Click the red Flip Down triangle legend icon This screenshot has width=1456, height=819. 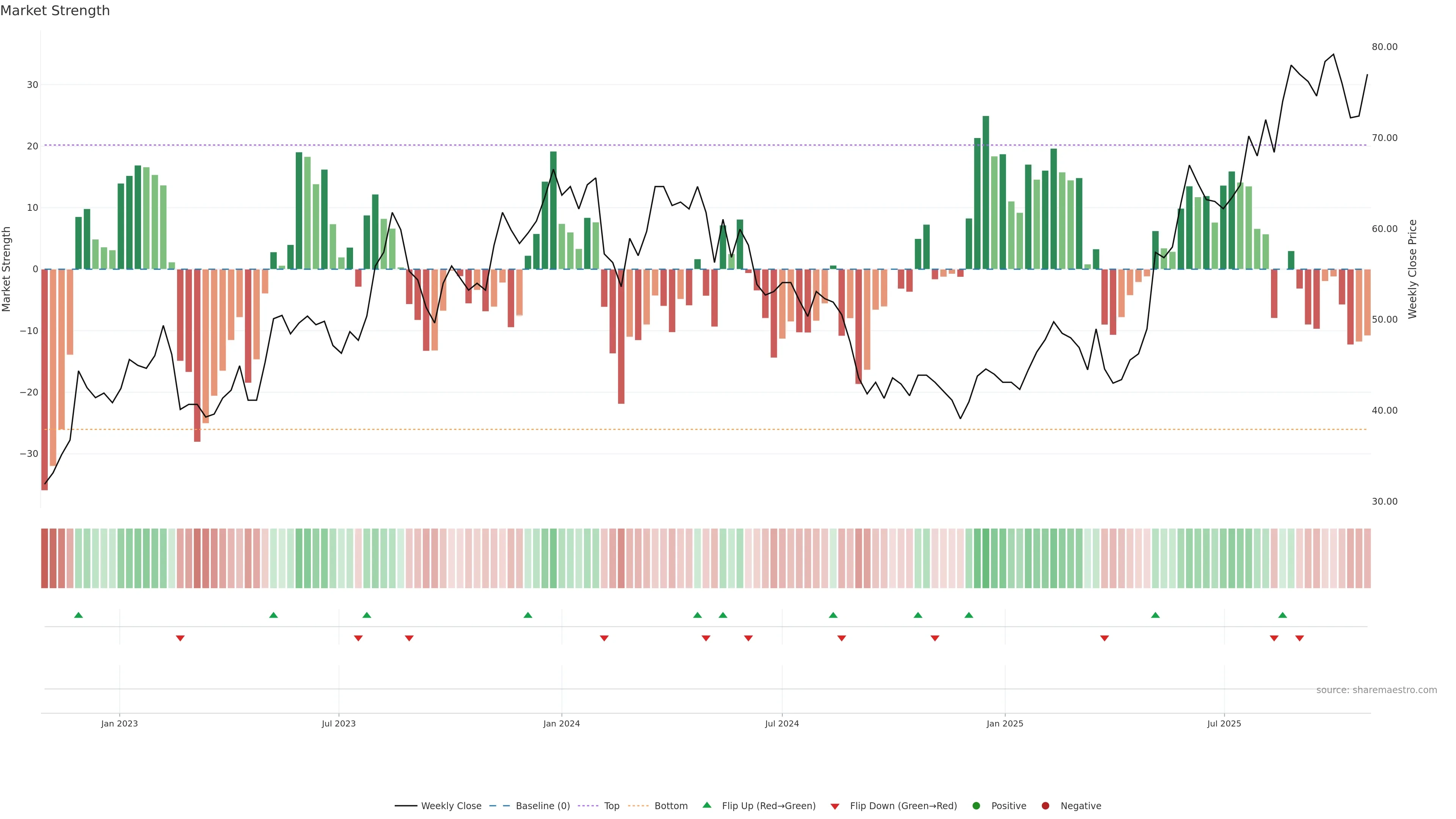coord(835,806)
